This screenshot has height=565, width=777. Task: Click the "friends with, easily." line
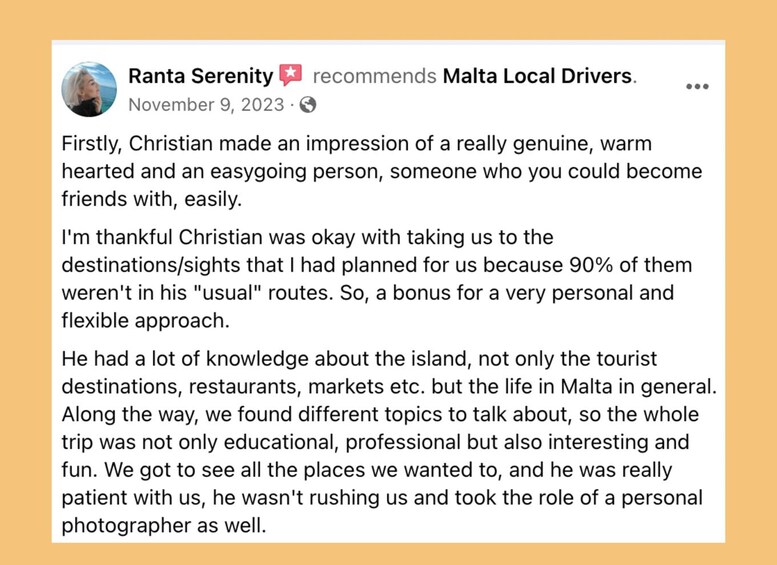151,200
